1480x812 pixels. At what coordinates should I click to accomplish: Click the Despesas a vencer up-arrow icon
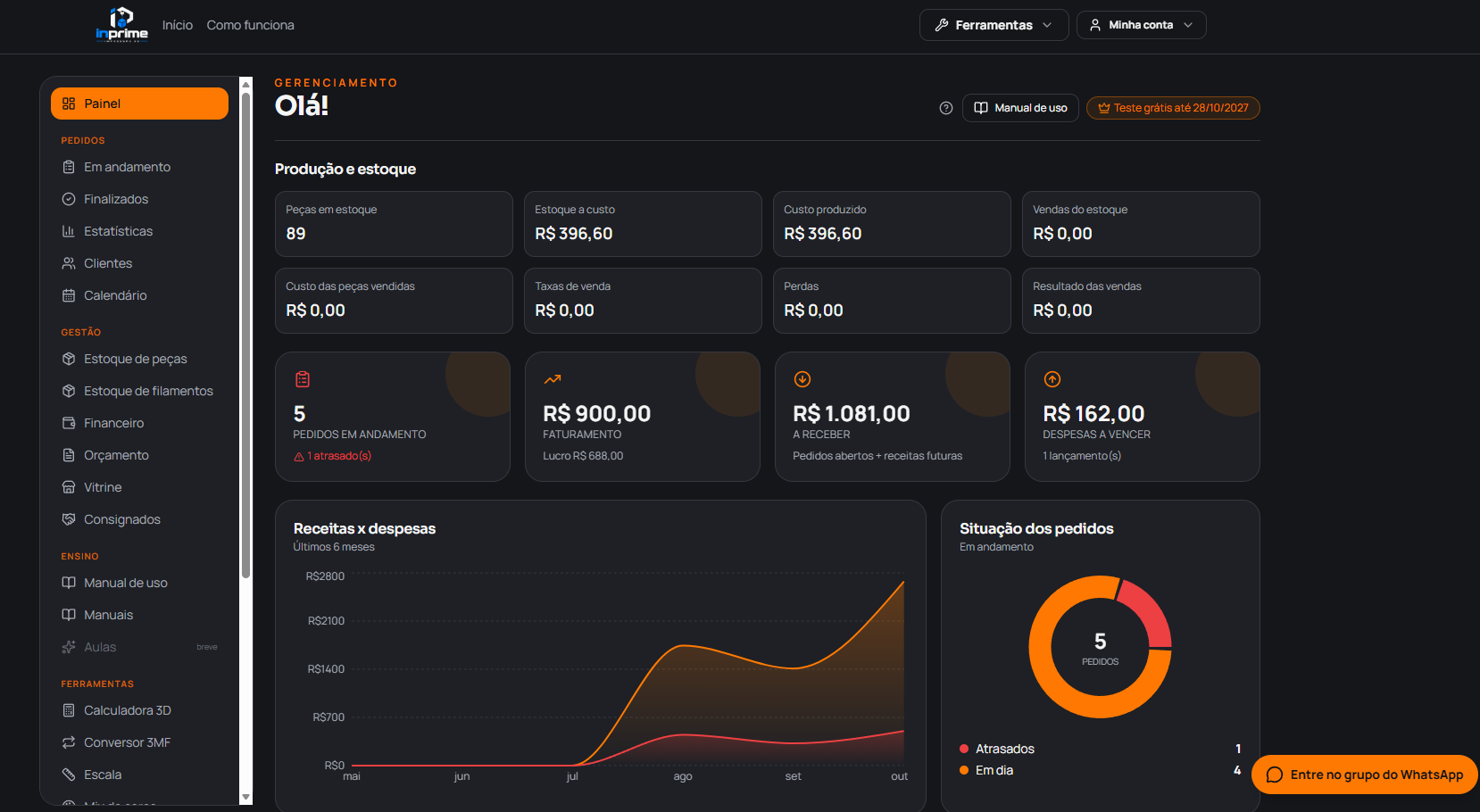1052,379
